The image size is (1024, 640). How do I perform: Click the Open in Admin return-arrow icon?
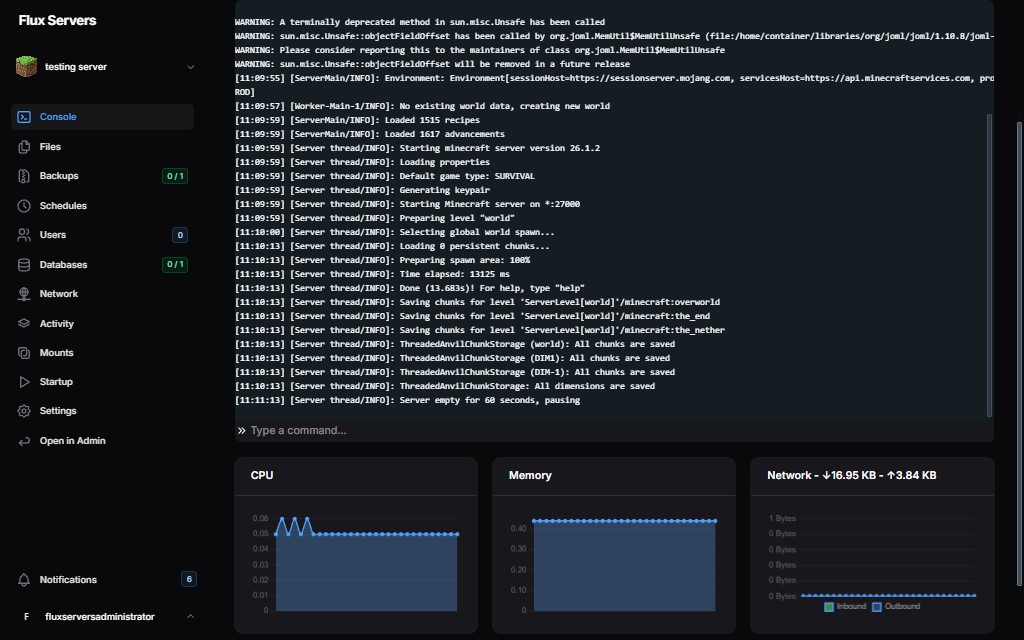tap(24, 441)
